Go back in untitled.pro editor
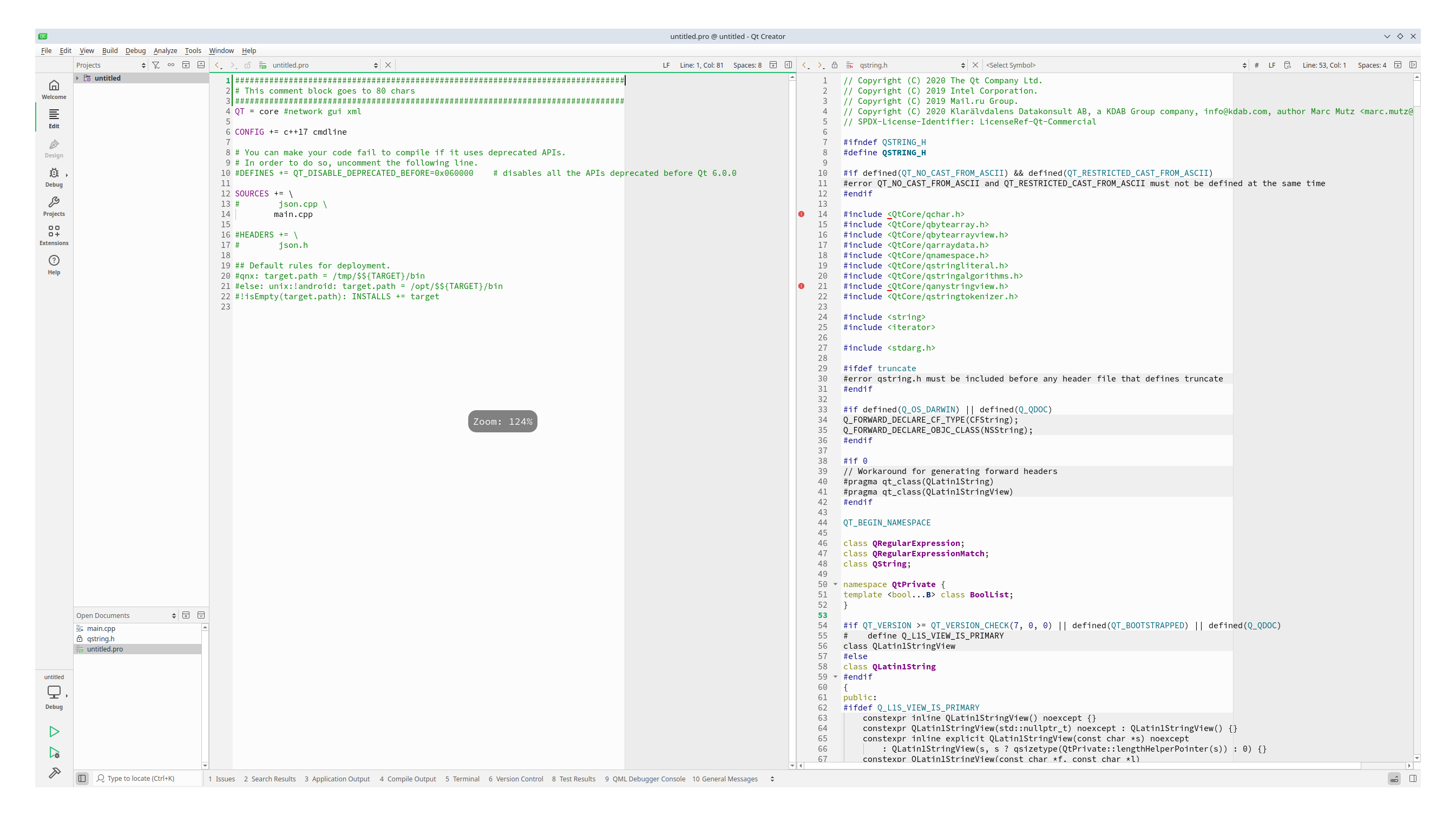The height and width of the screenshot is (829, 1456). [218, 65]
